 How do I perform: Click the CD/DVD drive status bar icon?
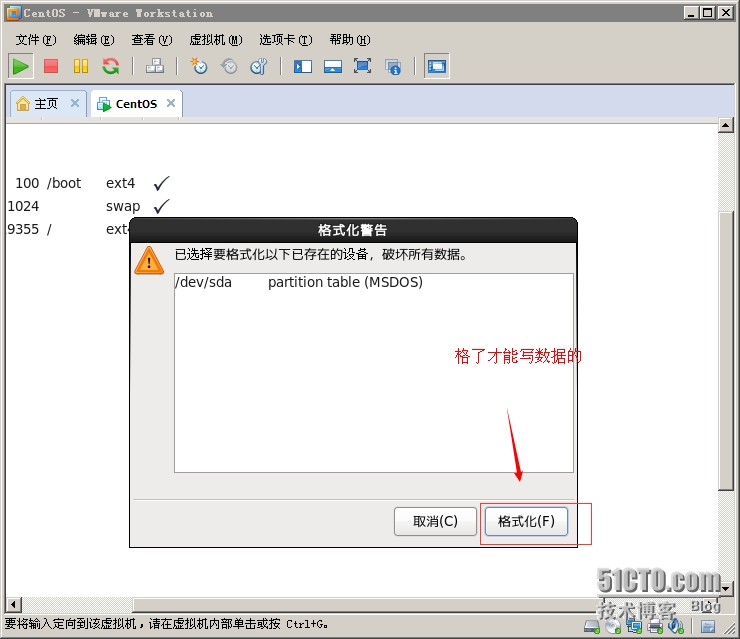click(x=613, y=626)
